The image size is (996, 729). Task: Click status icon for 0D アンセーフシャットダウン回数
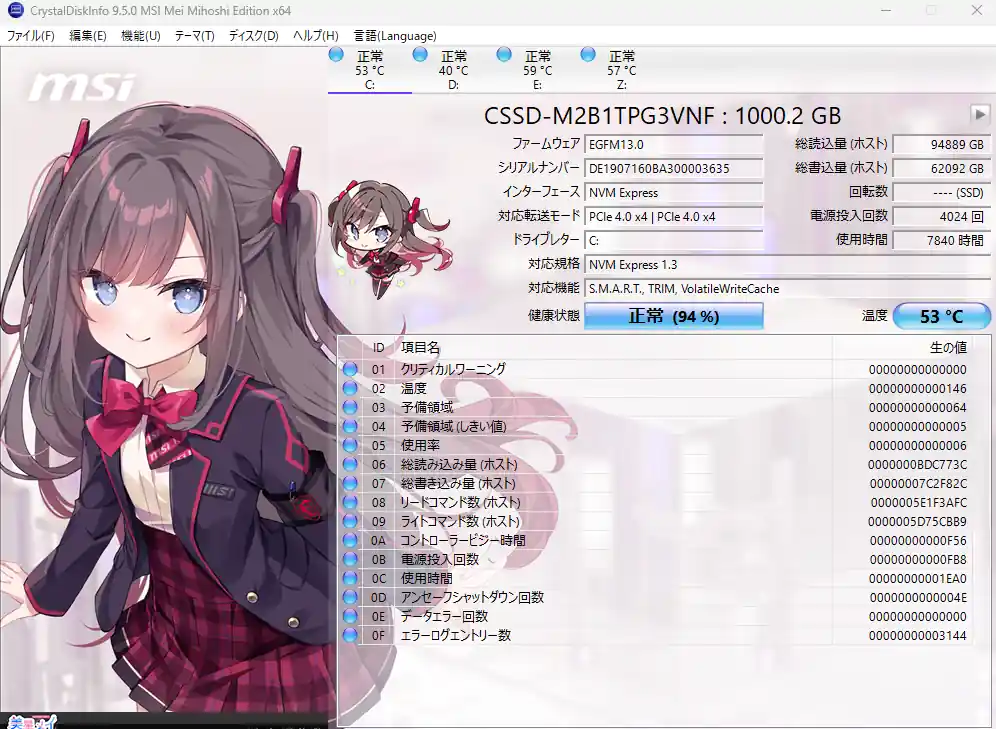[350, 597]
